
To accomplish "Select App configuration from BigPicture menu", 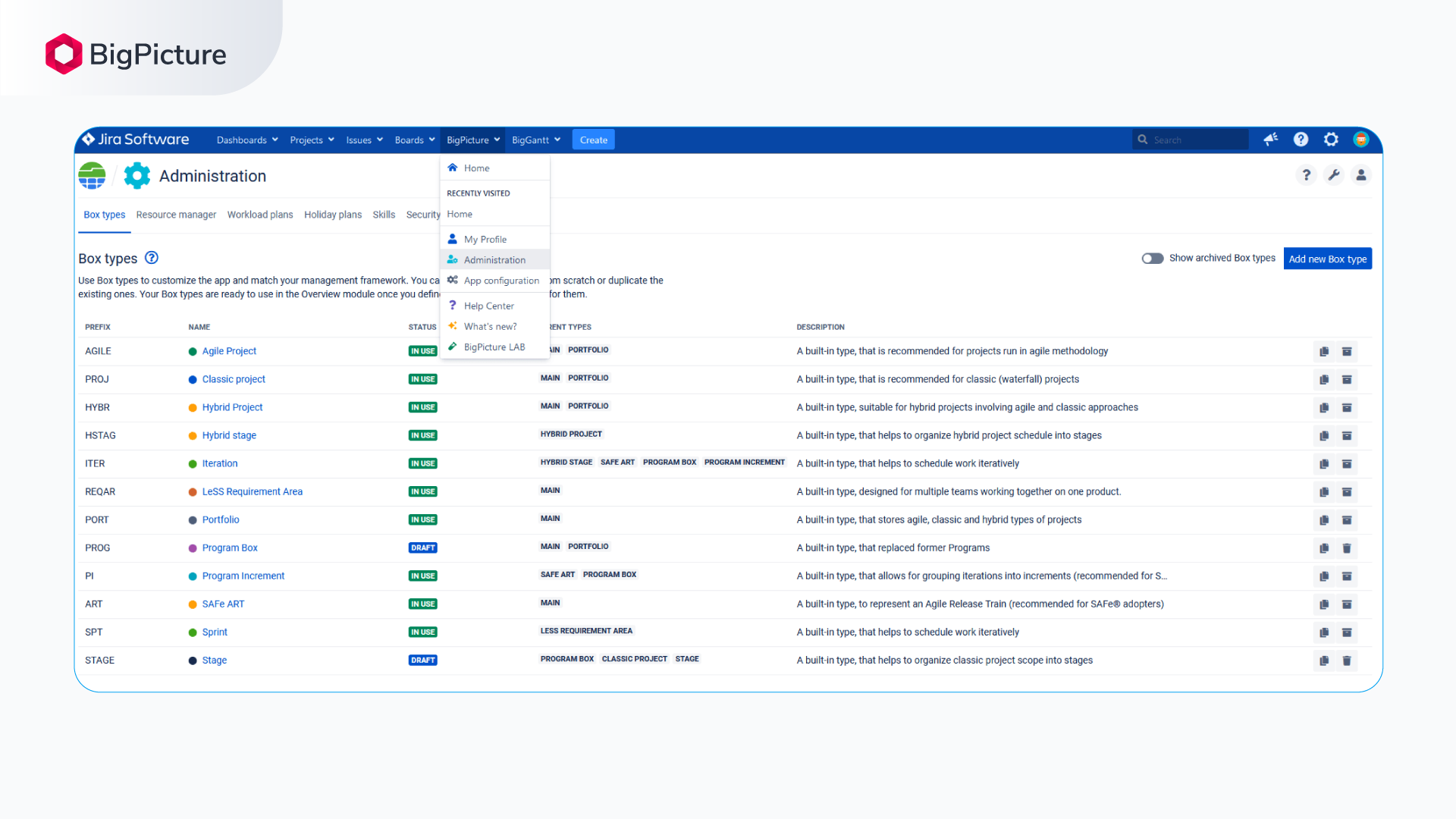I will click(501, 281).
